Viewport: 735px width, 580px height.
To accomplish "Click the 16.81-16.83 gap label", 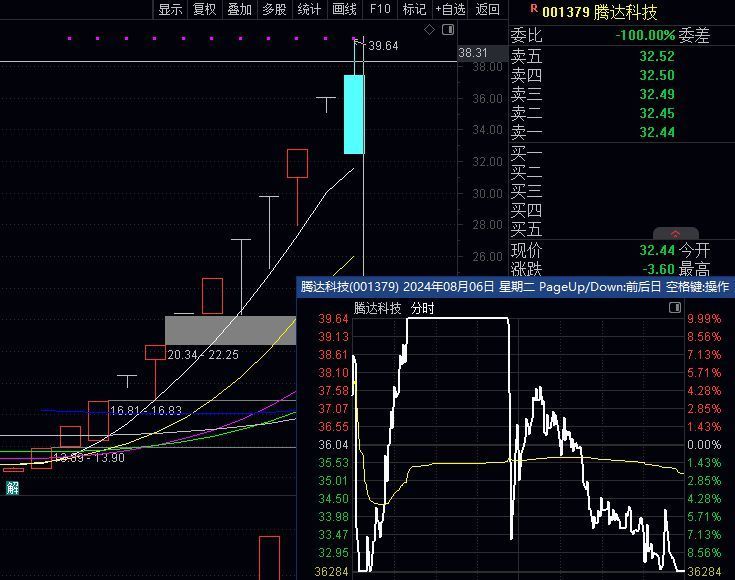I will tap(145, 411).
